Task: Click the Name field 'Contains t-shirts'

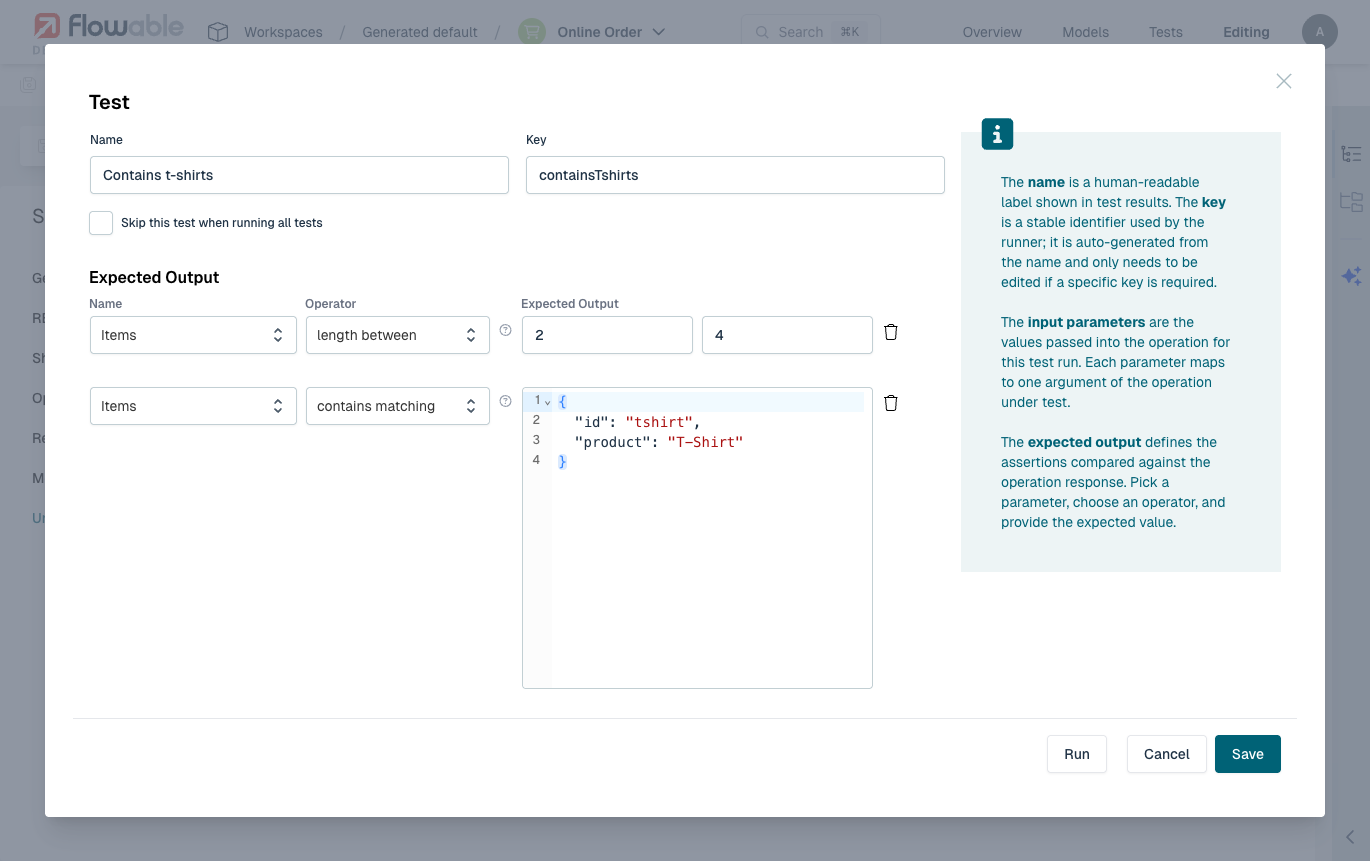Action: pyautogui.click(x=299, y=175)
